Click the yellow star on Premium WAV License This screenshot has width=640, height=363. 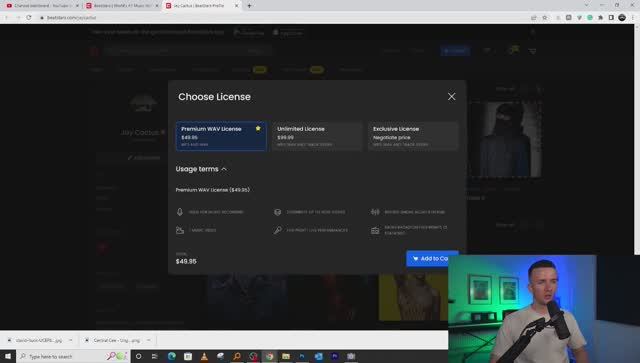[258, 129]
